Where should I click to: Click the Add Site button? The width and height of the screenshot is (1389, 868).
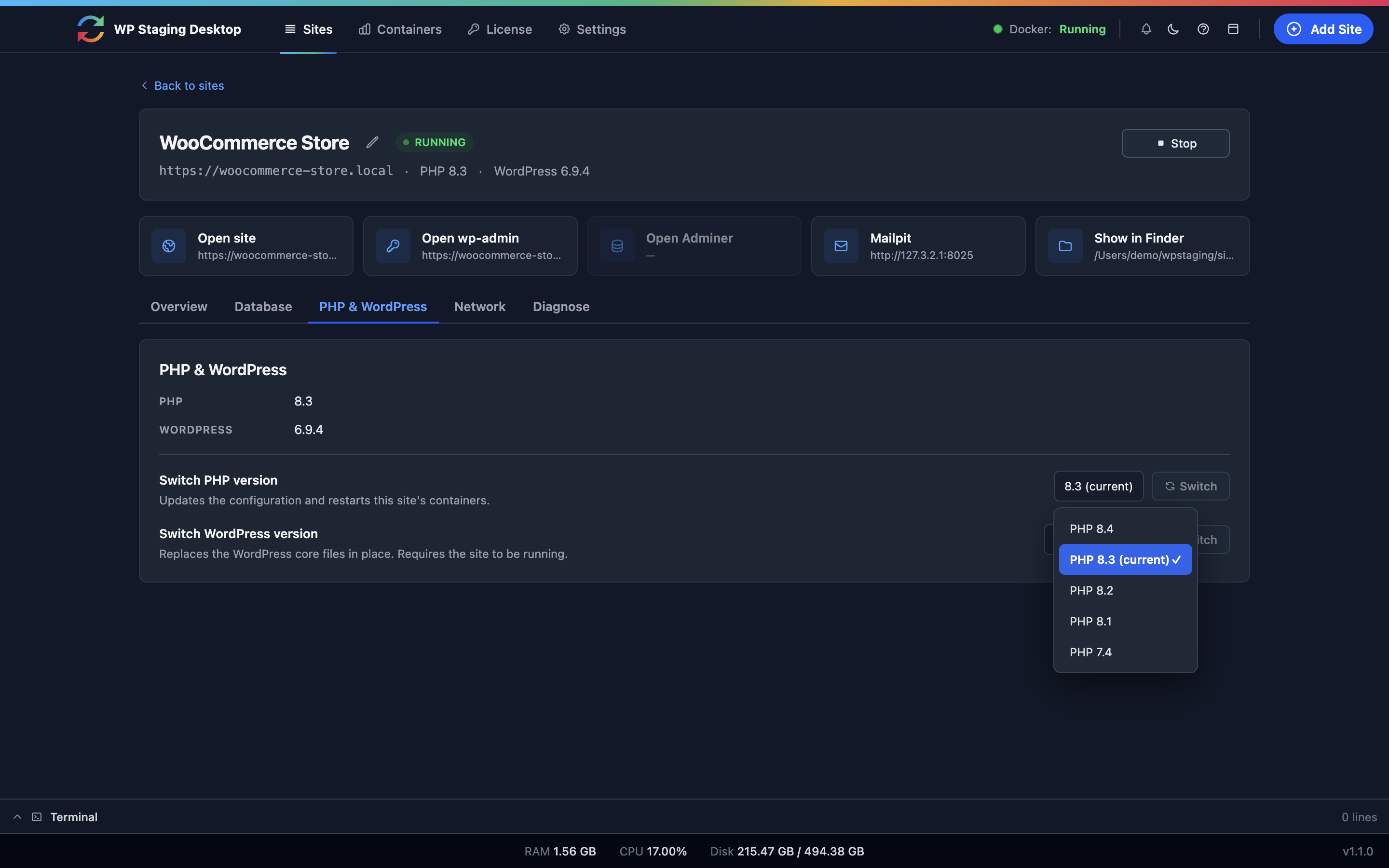pyautogui.click(x=1323, y=29)
